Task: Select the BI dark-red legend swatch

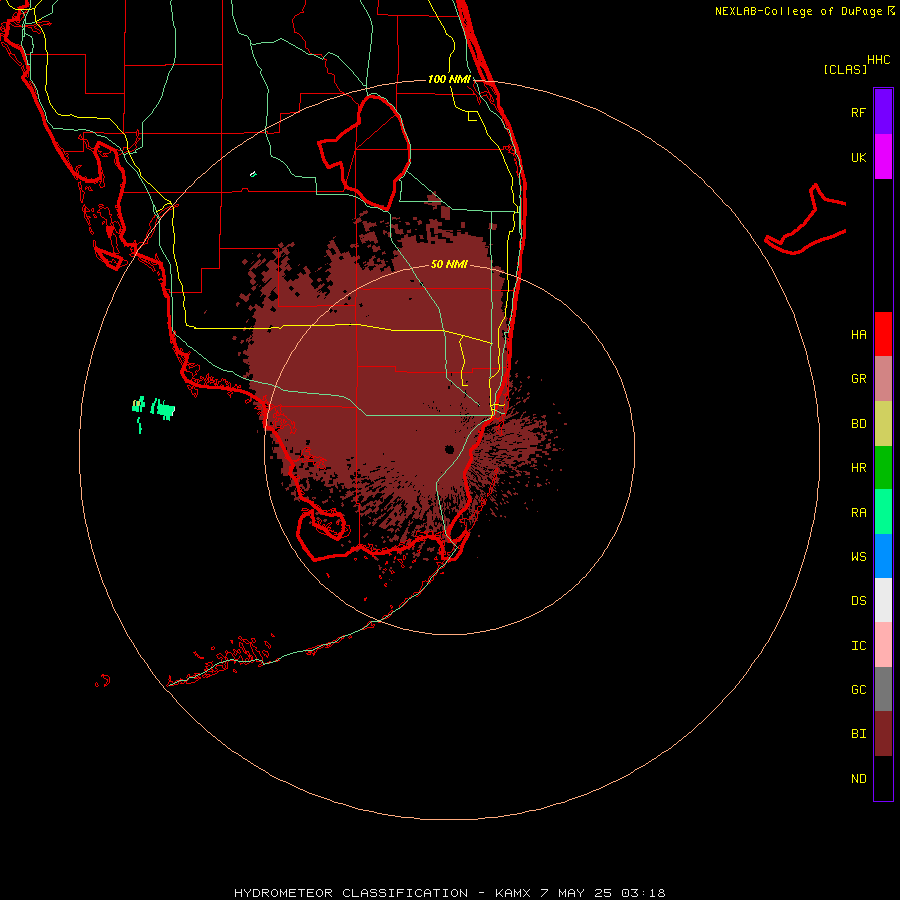Action: pyautogui.click(x=883, y=733)
